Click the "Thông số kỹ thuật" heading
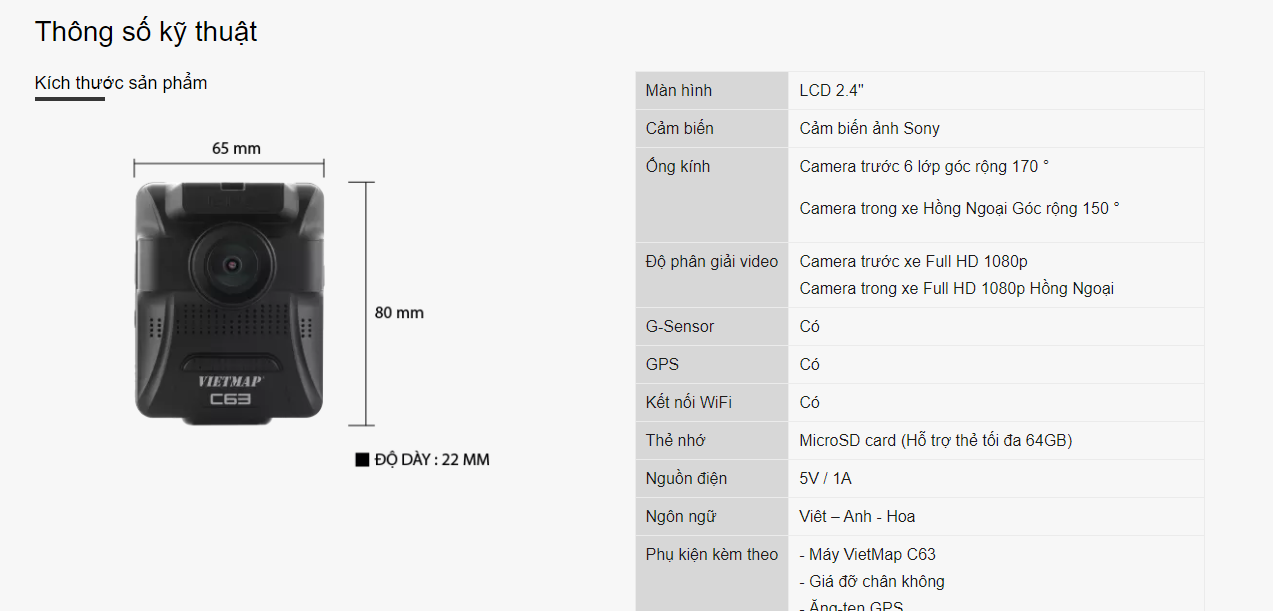Viewport: 1273px width, 611px height. [146, 32]
